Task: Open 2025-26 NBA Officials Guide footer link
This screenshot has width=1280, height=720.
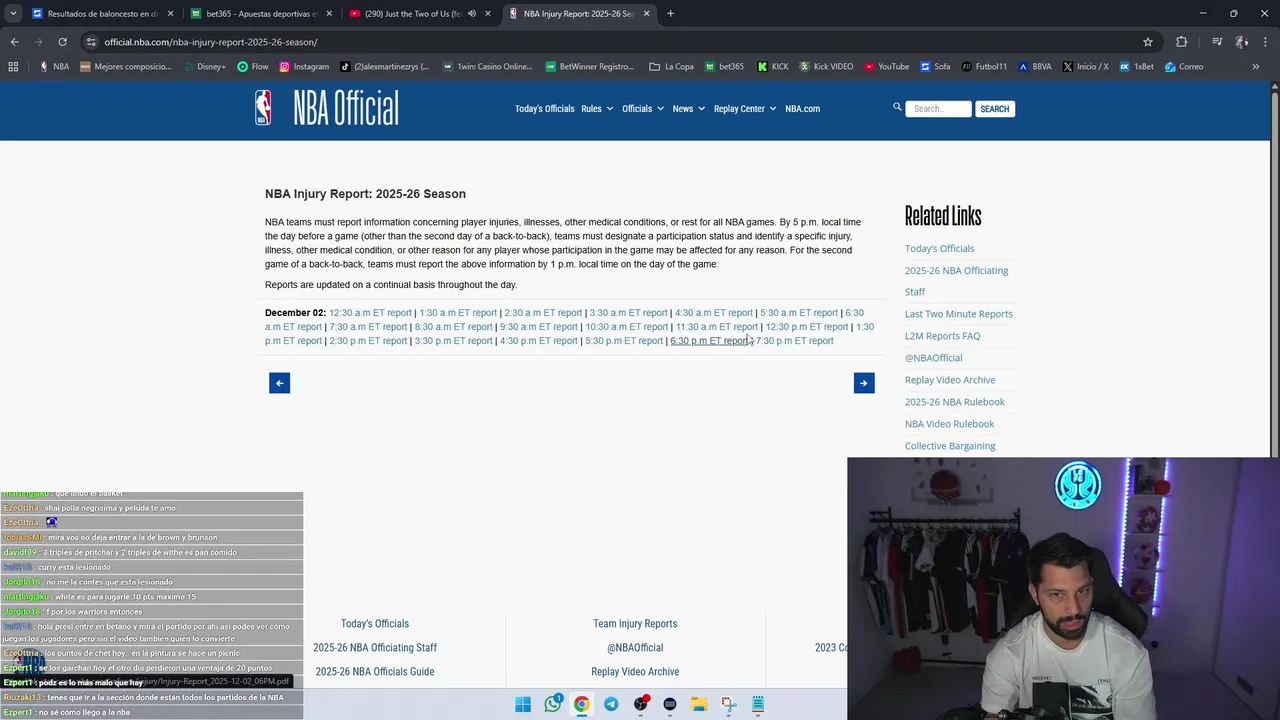Action: [375, 672]
